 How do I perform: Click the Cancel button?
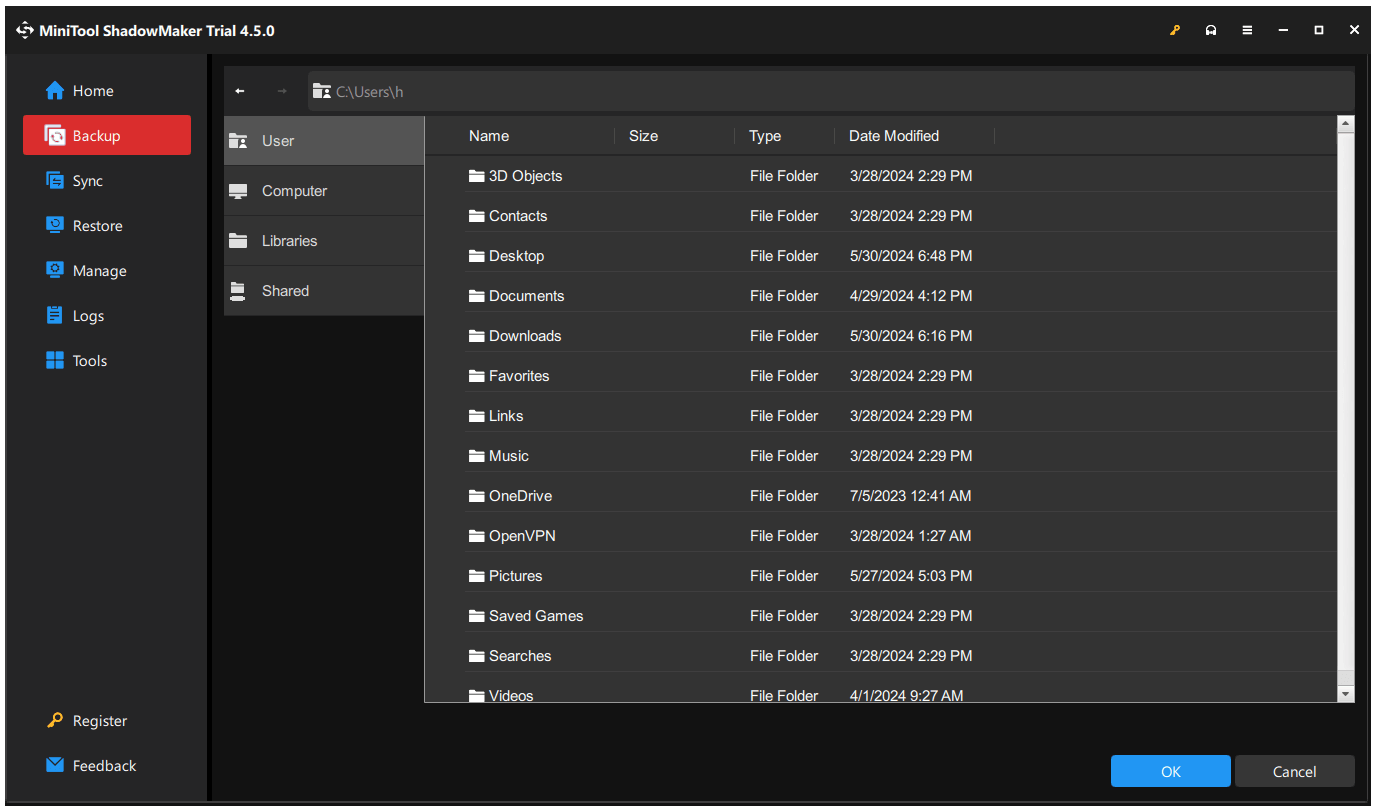click(1294, 771)
